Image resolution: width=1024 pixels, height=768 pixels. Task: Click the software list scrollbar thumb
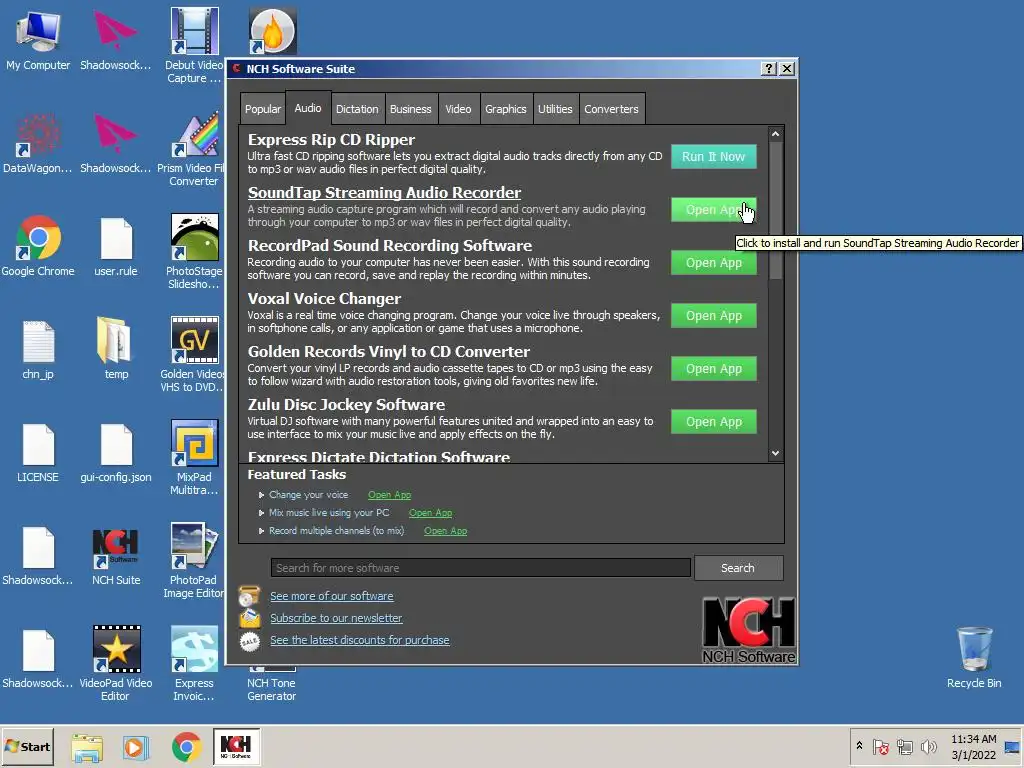pos(775,210)
